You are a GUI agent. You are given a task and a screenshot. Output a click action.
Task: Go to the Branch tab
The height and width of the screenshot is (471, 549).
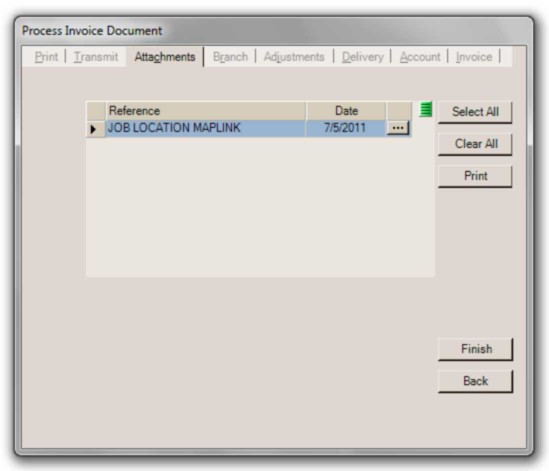[230, 56]
